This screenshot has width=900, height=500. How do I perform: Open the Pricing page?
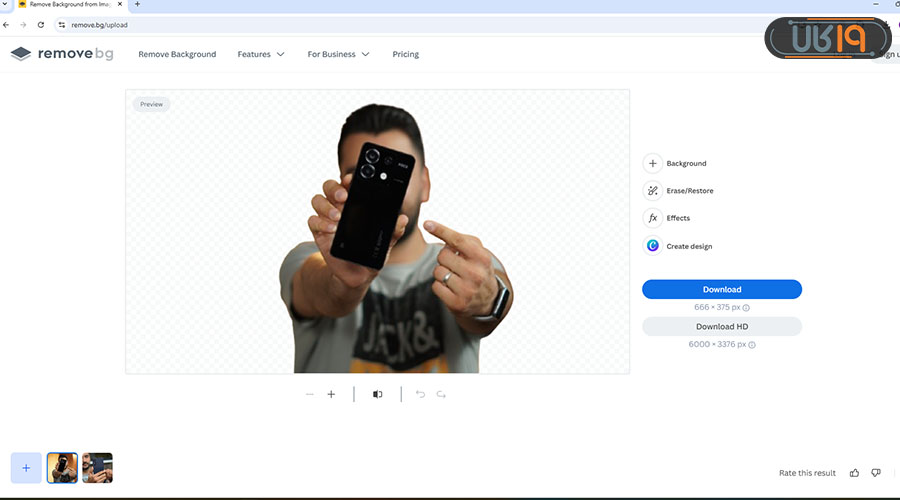(x=406, y=54)
